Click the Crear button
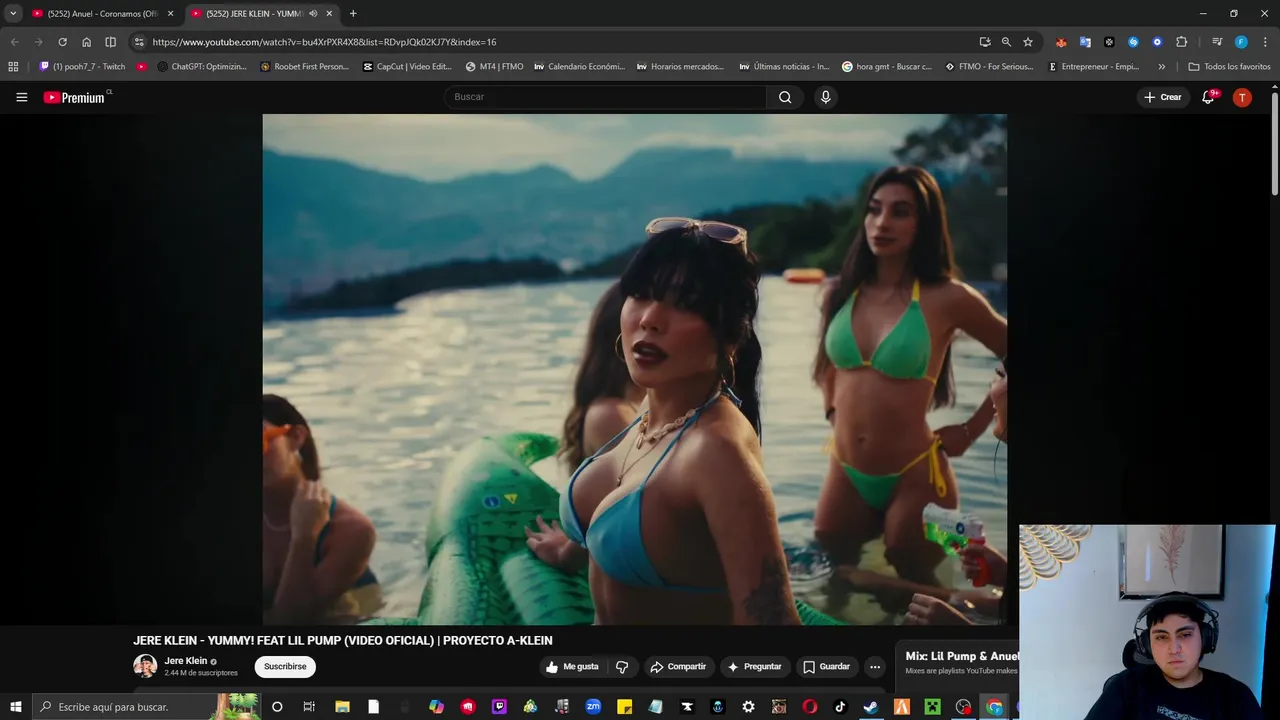The height and width of the screenshot is (720, 1280). coord(1162,97)
